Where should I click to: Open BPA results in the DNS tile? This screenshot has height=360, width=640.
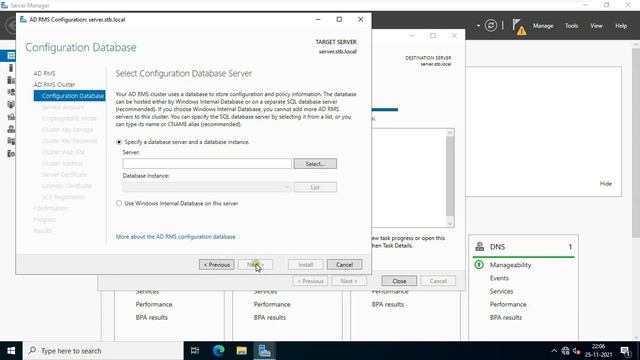click(506, 317)
